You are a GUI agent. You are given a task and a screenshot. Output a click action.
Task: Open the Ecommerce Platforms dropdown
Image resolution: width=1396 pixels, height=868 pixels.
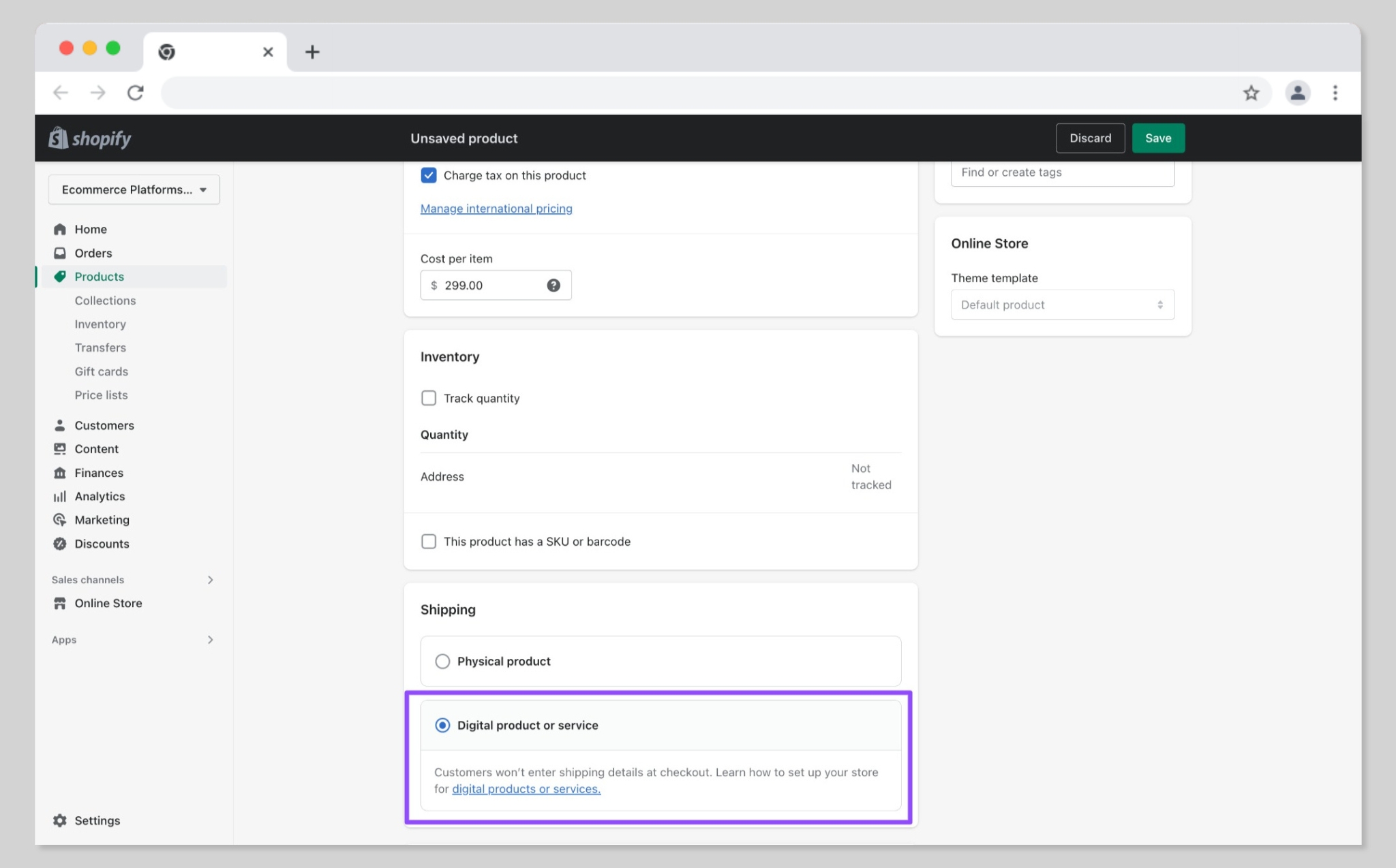pos(134,189)
